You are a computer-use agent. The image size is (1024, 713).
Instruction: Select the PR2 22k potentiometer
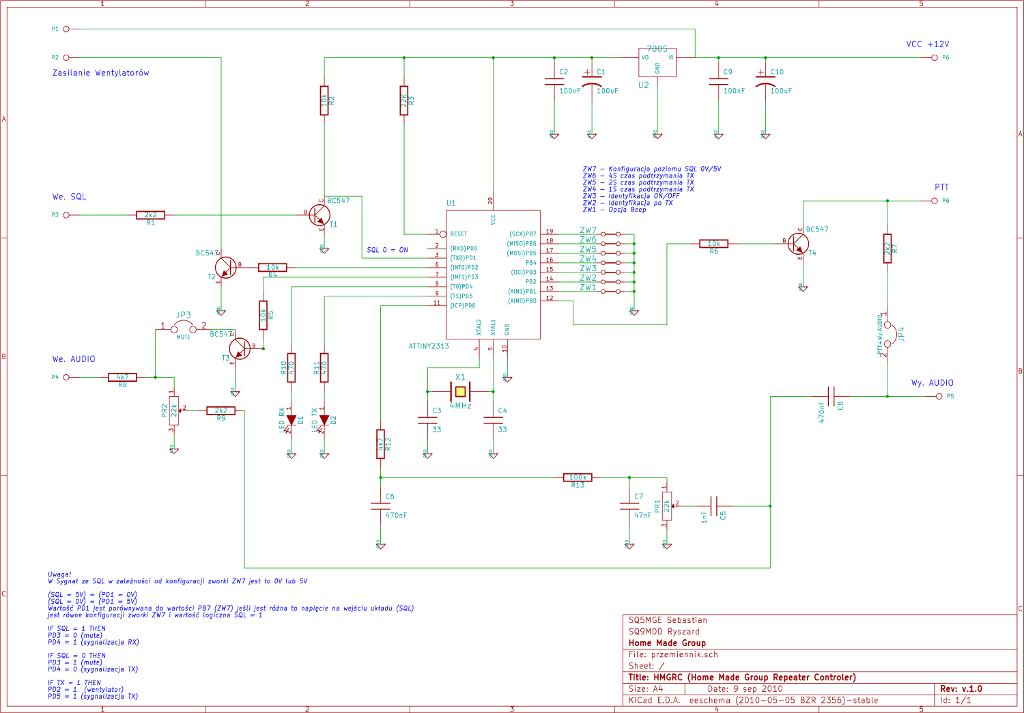[175, 410]
